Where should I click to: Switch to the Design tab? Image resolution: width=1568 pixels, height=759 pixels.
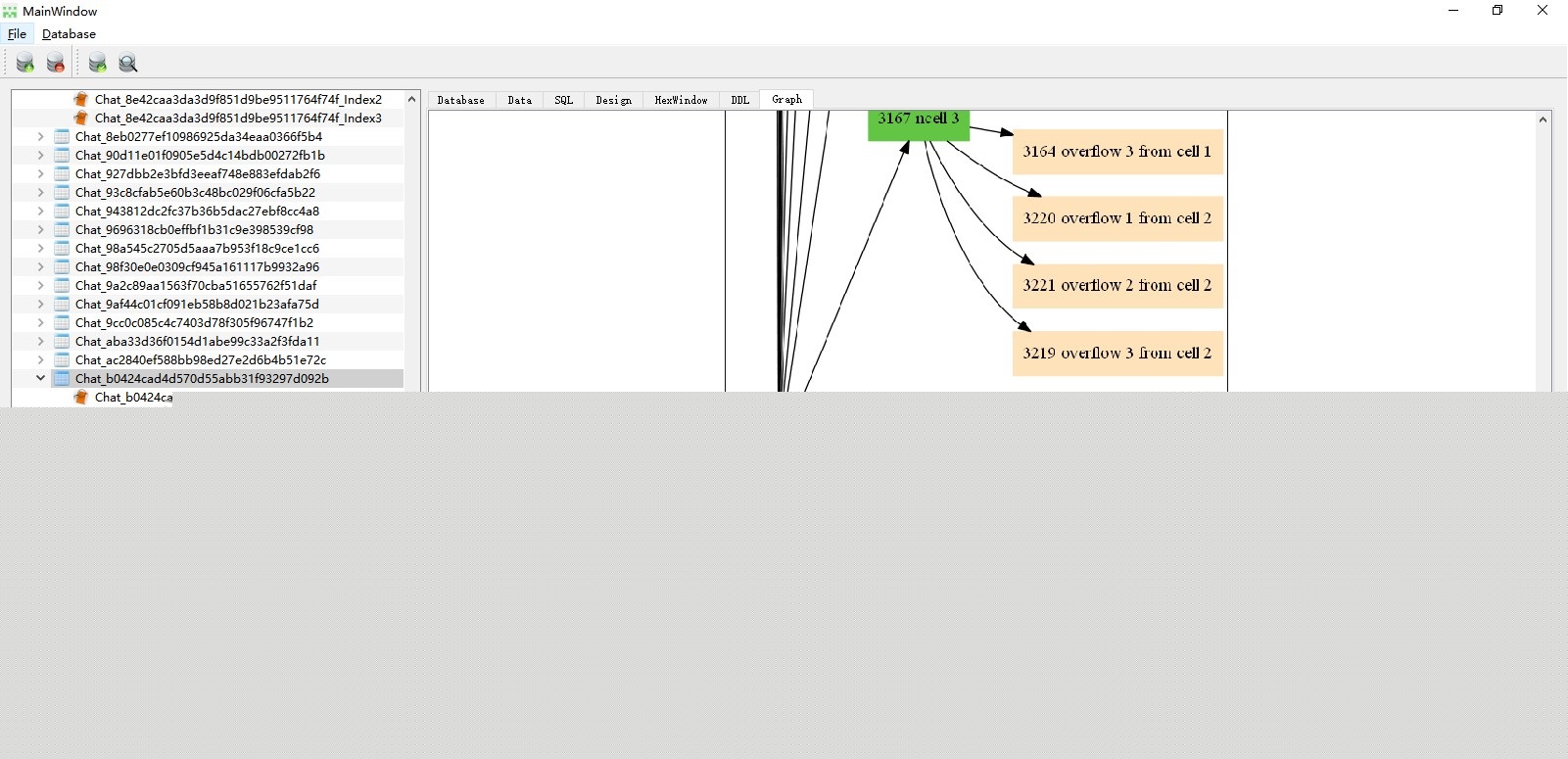coord(613,100)
